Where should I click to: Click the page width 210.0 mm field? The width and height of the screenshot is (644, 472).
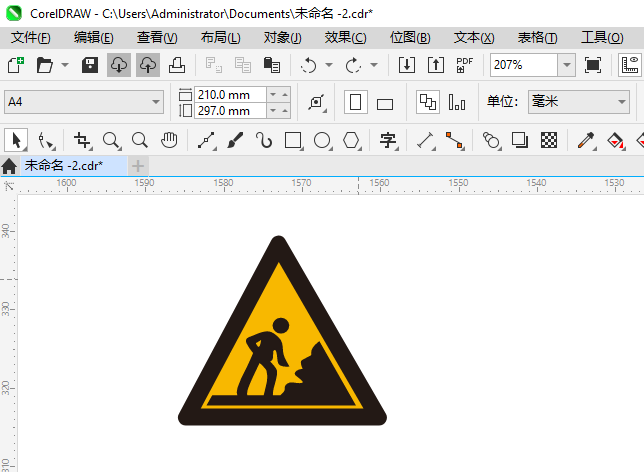tap(230, 94)
